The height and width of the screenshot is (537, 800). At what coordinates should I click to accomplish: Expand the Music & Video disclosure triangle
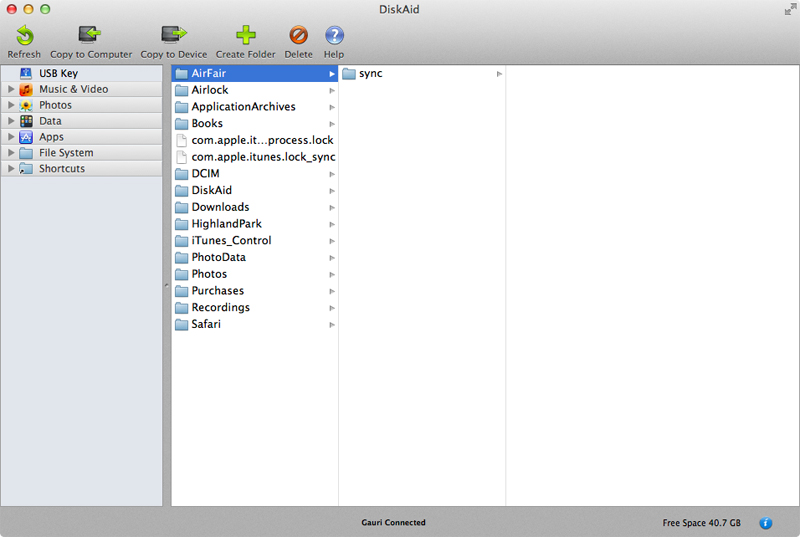(11, 89)
